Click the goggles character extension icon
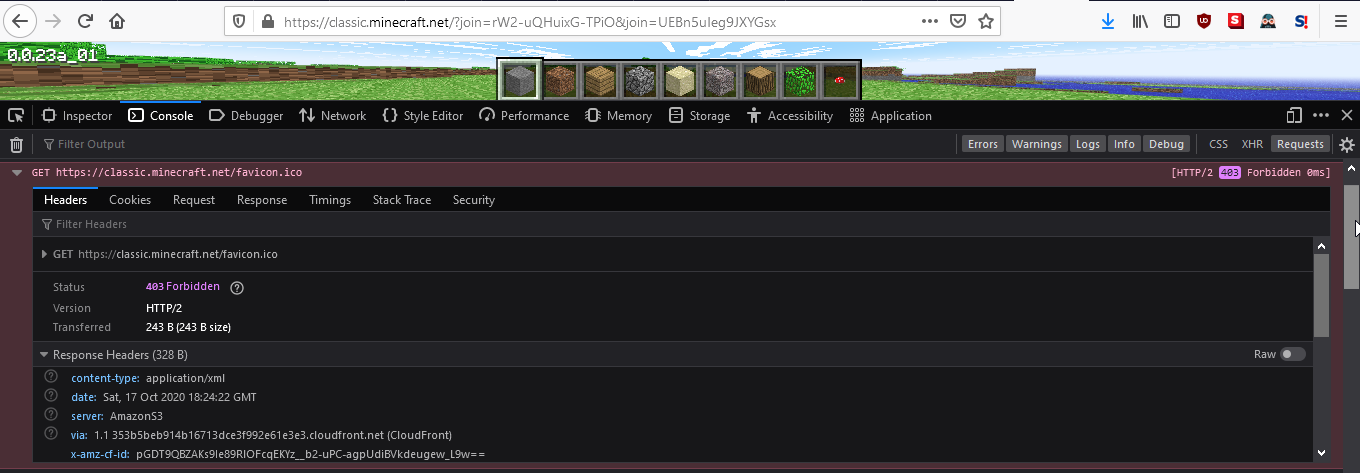 (x=1268, y=21)
